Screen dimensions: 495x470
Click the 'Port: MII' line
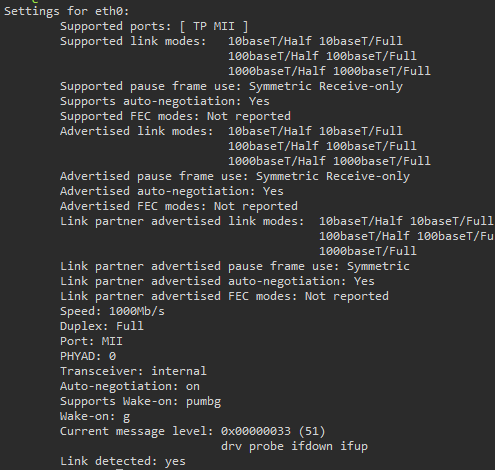(x=91, y=341)
